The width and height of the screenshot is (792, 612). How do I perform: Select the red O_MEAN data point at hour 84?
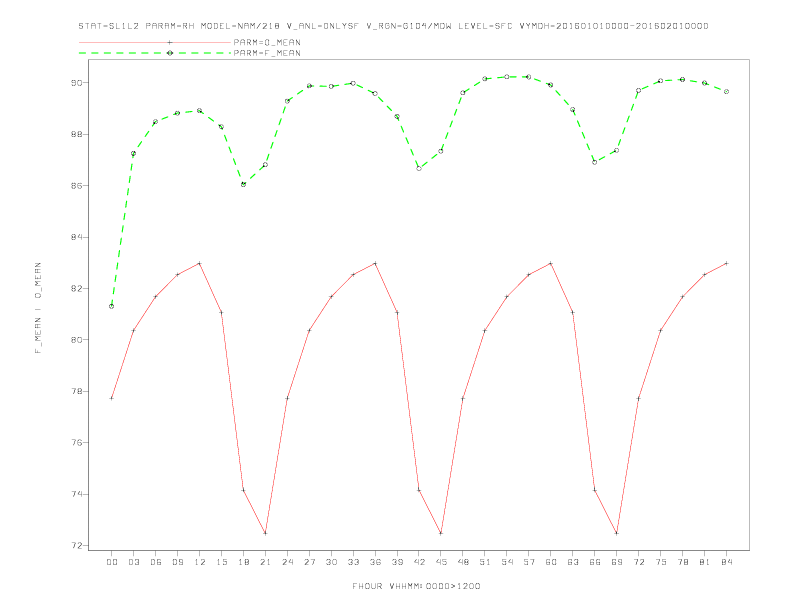pos(726,264)
